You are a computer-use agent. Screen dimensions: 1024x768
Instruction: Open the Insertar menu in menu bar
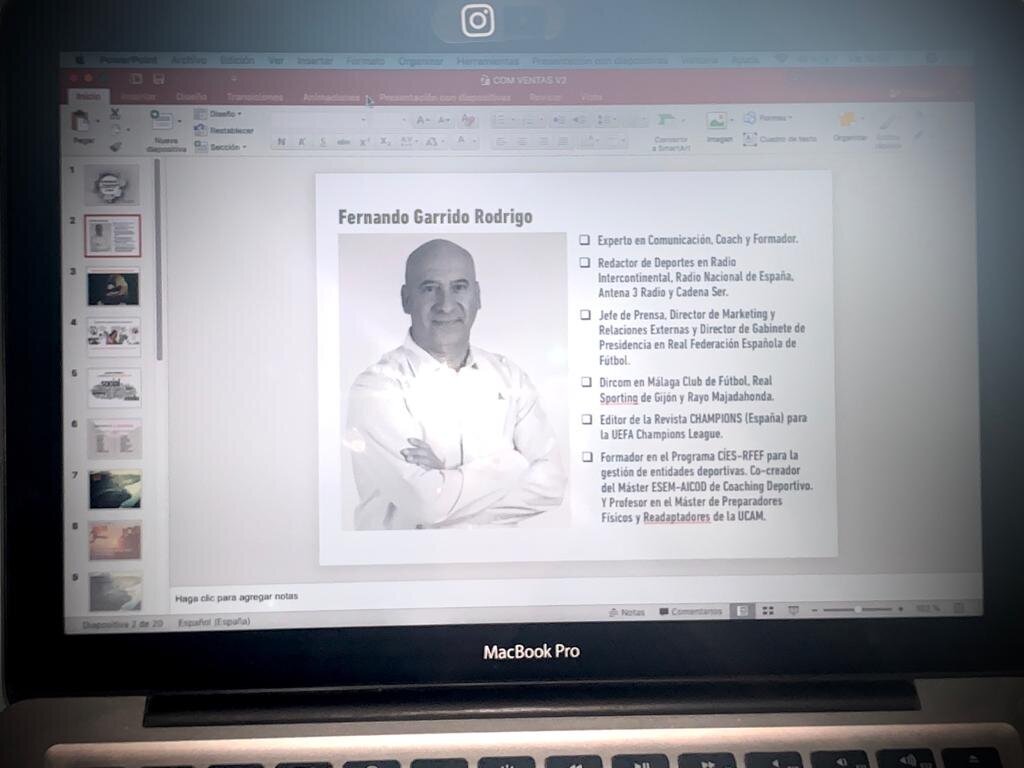[x=314, y=61]
